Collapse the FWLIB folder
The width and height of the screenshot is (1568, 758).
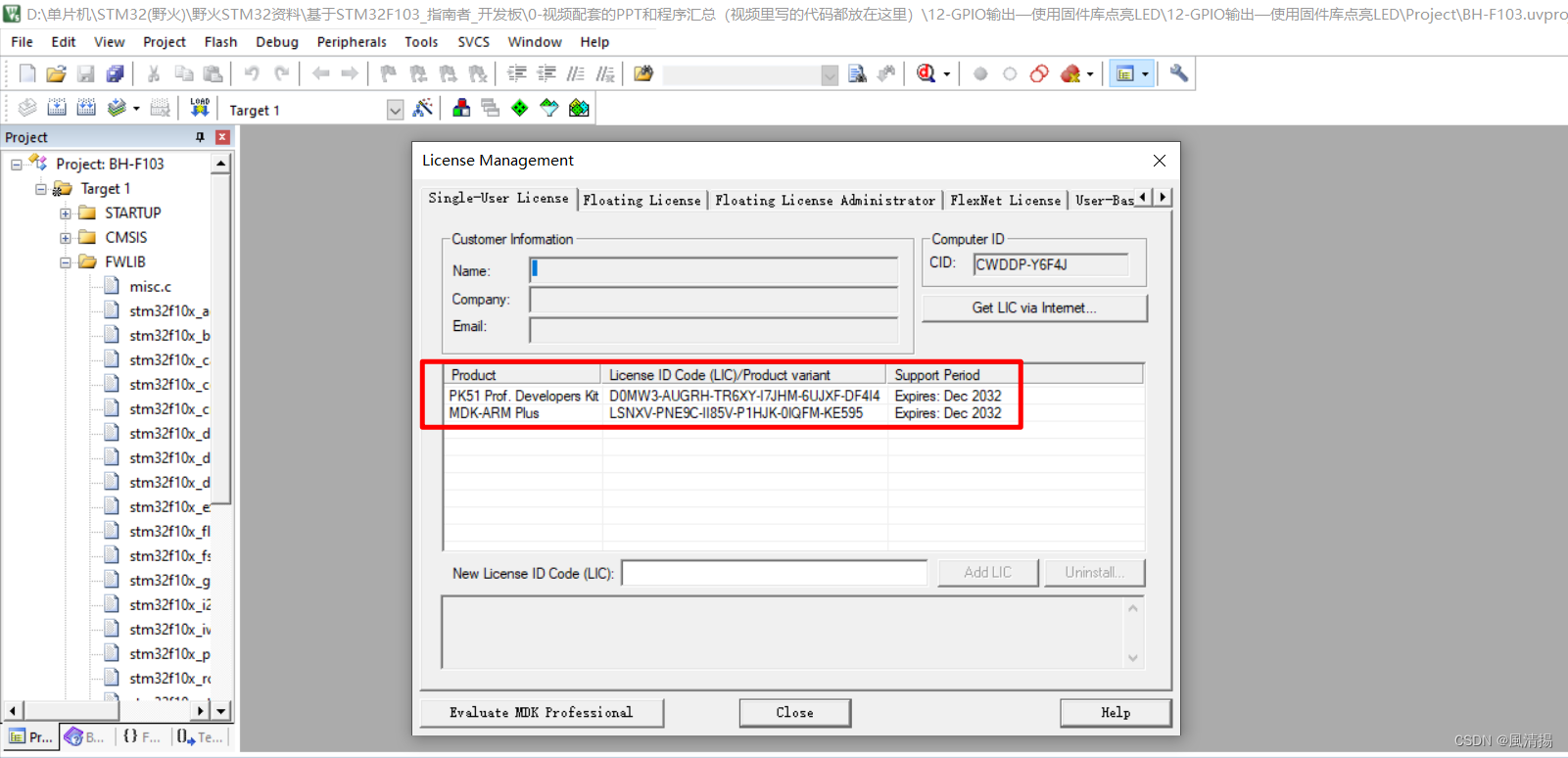point(66,262)
